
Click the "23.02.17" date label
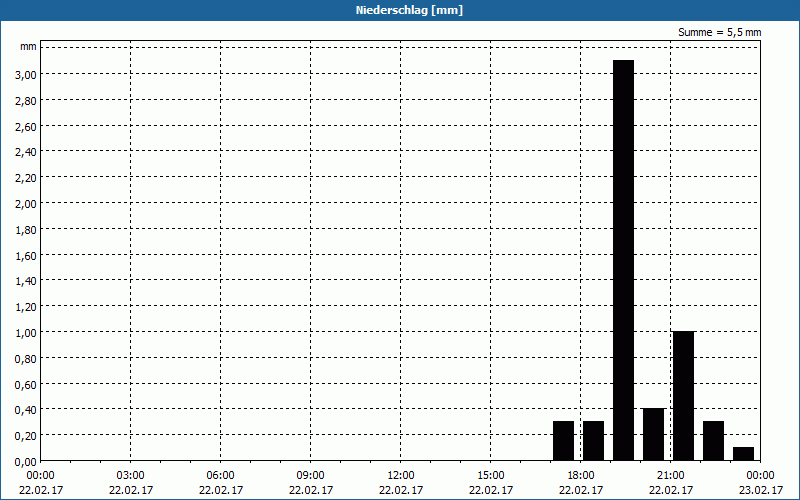[760, 490]
